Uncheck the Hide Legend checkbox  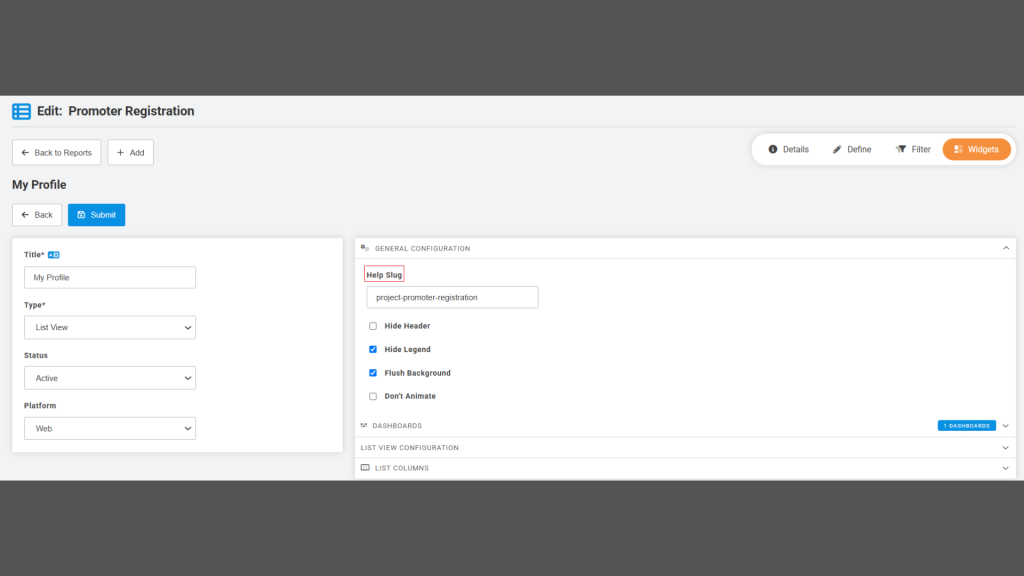373,349
